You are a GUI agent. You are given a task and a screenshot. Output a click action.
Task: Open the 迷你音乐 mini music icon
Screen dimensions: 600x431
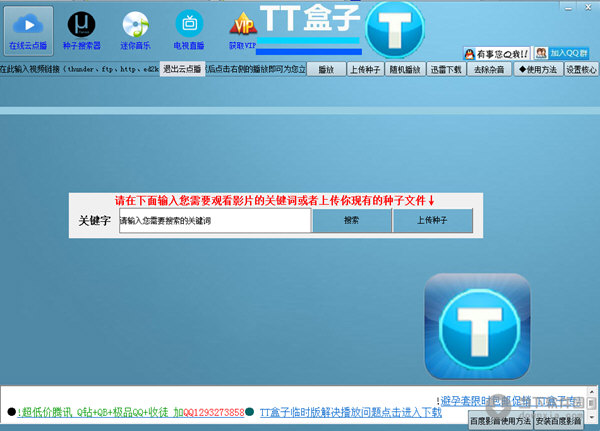pyautogui.click(x=135, y=24)
